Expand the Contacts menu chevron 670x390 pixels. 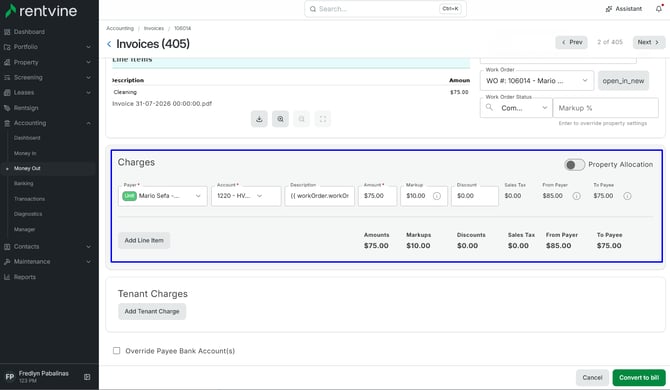[x=88, y=246]
